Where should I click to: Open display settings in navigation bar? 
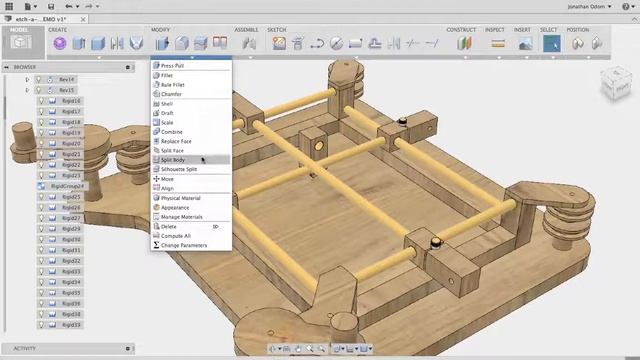point(338,349)
